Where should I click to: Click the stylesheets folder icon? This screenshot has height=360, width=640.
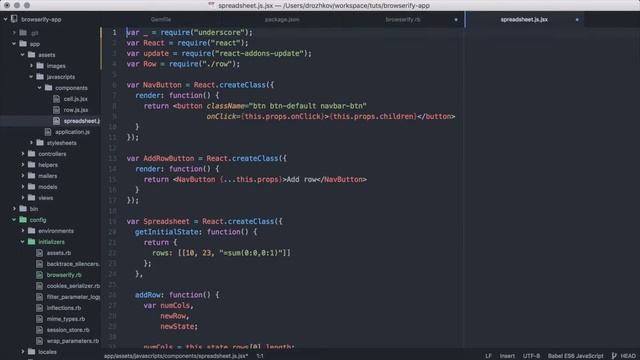tap(40, 143)
